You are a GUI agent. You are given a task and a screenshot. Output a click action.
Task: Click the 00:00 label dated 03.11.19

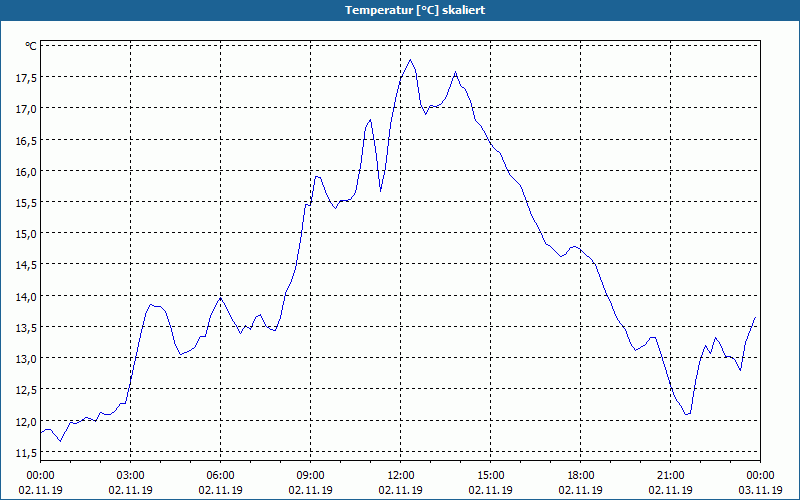point(760,475)
